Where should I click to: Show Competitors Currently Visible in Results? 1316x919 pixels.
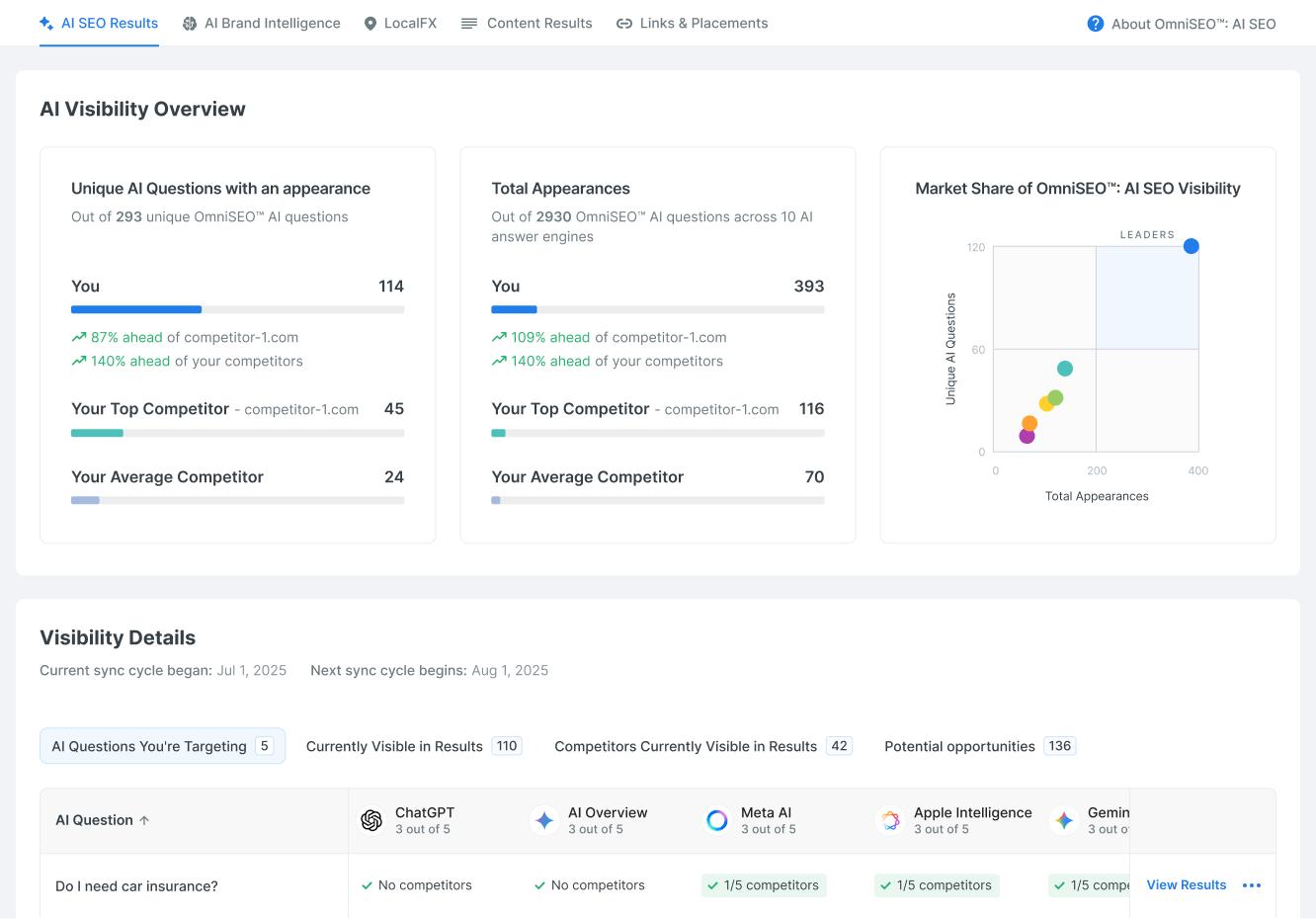pyautogui.click(x=702, y=746)
